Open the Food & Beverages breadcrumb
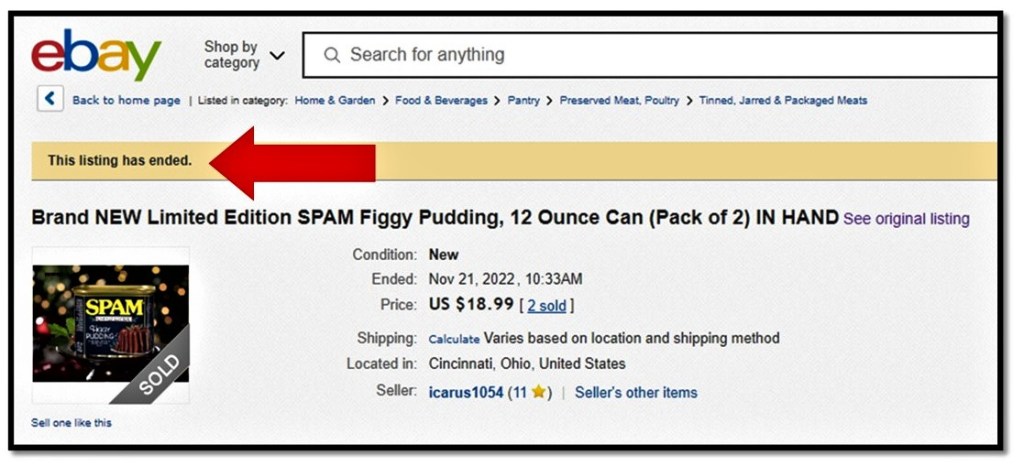The height and width of the screenshot is (466, 1024). tap(441, 100)
